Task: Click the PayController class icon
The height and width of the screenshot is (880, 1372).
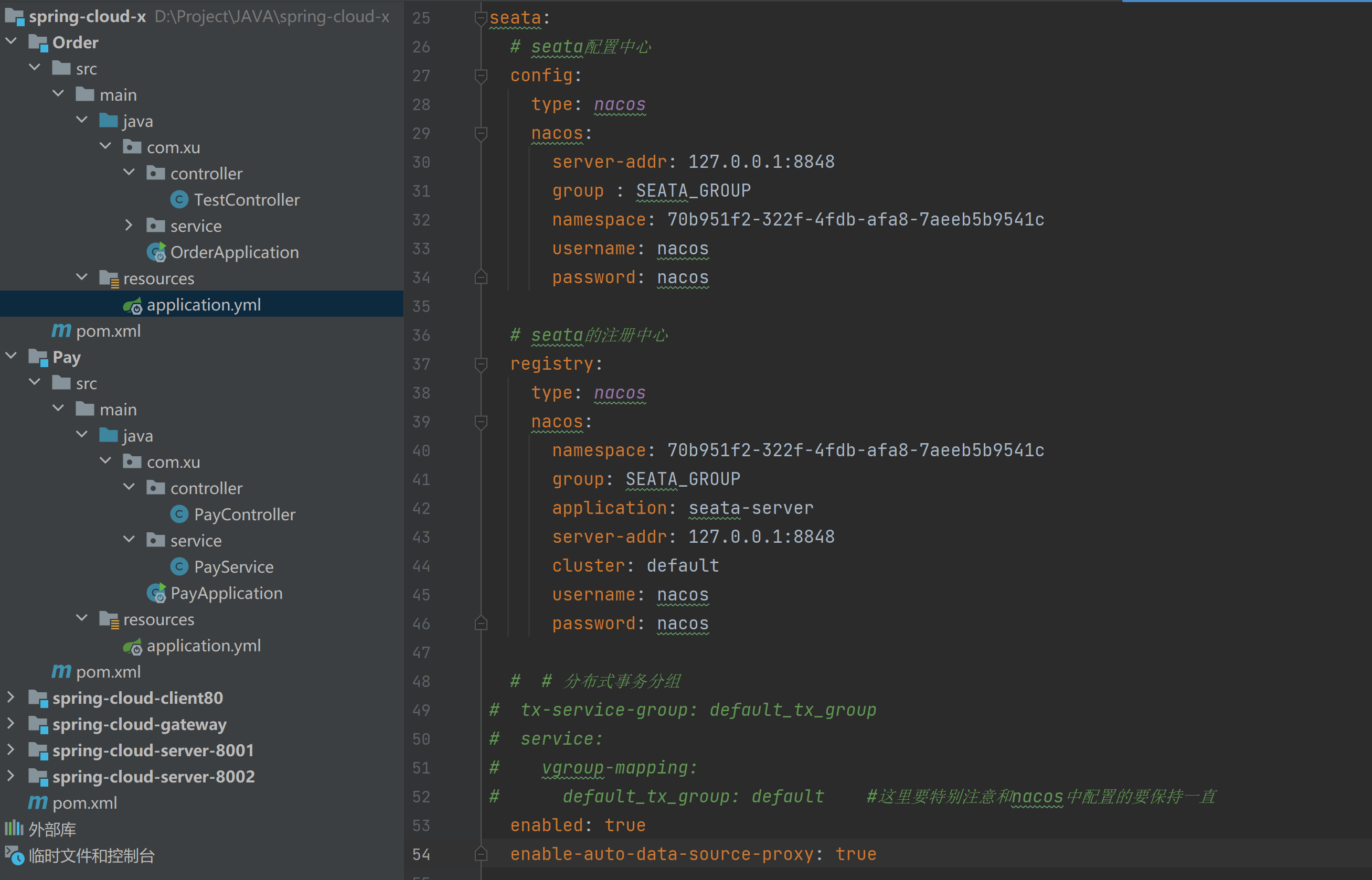Action: pos(179,514)
